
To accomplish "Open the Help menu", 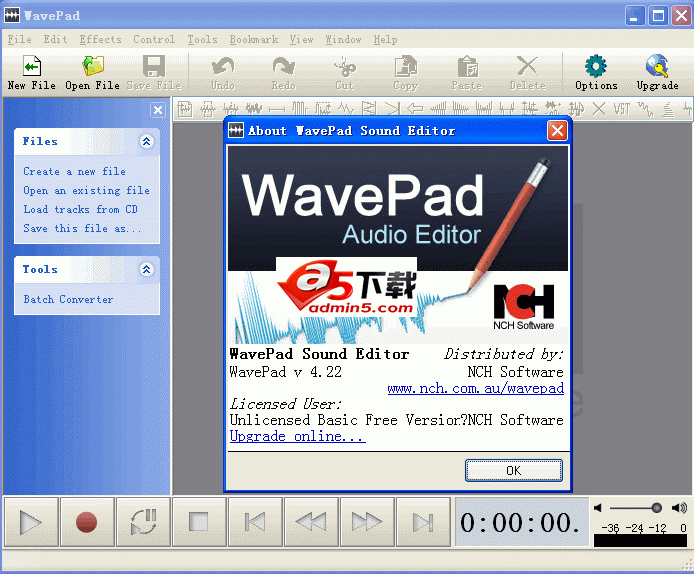I will 385,39.
